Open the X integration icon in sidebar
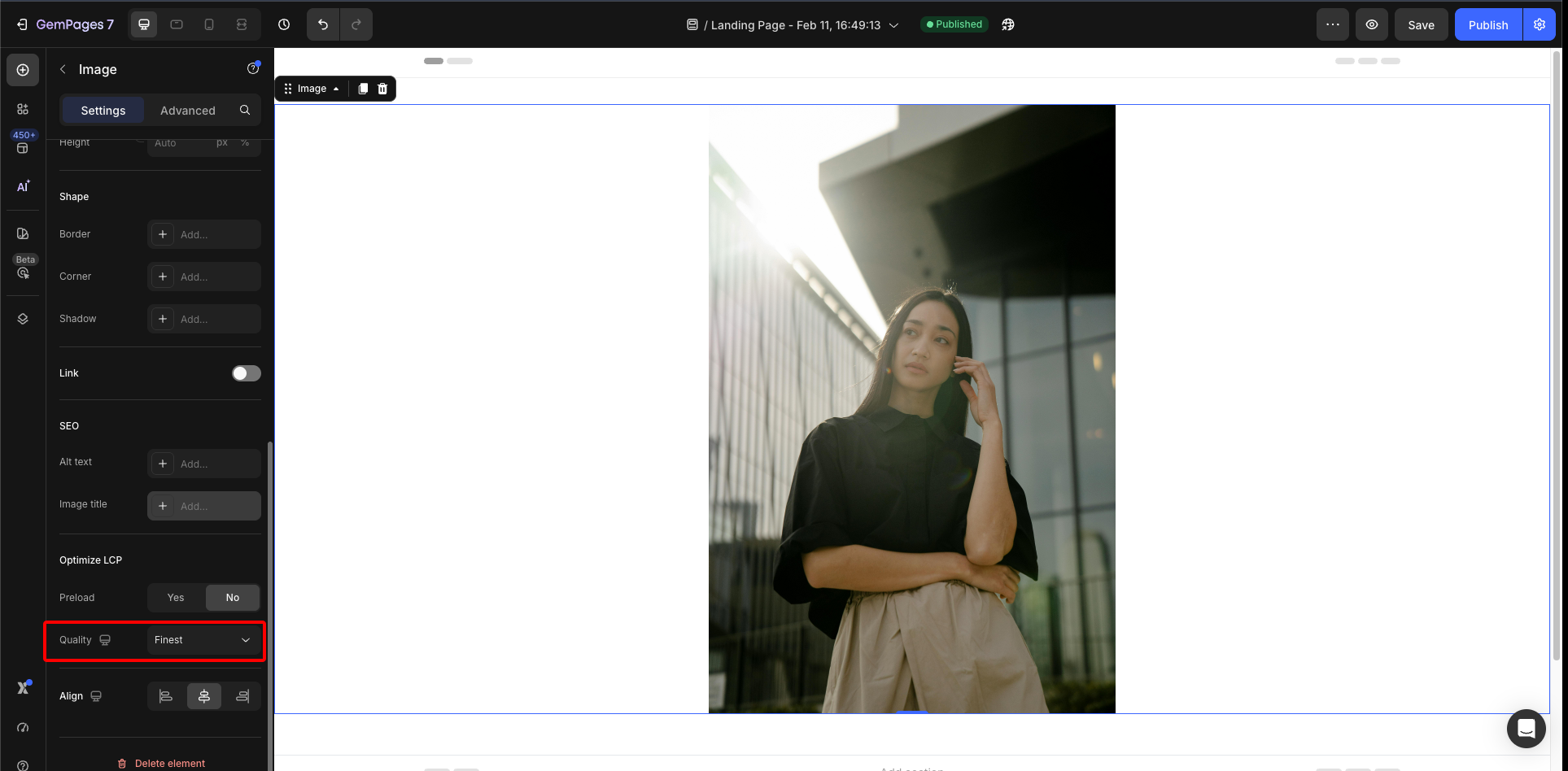Viewport: 1568px width, 771px height. click(x=24, y=687)
